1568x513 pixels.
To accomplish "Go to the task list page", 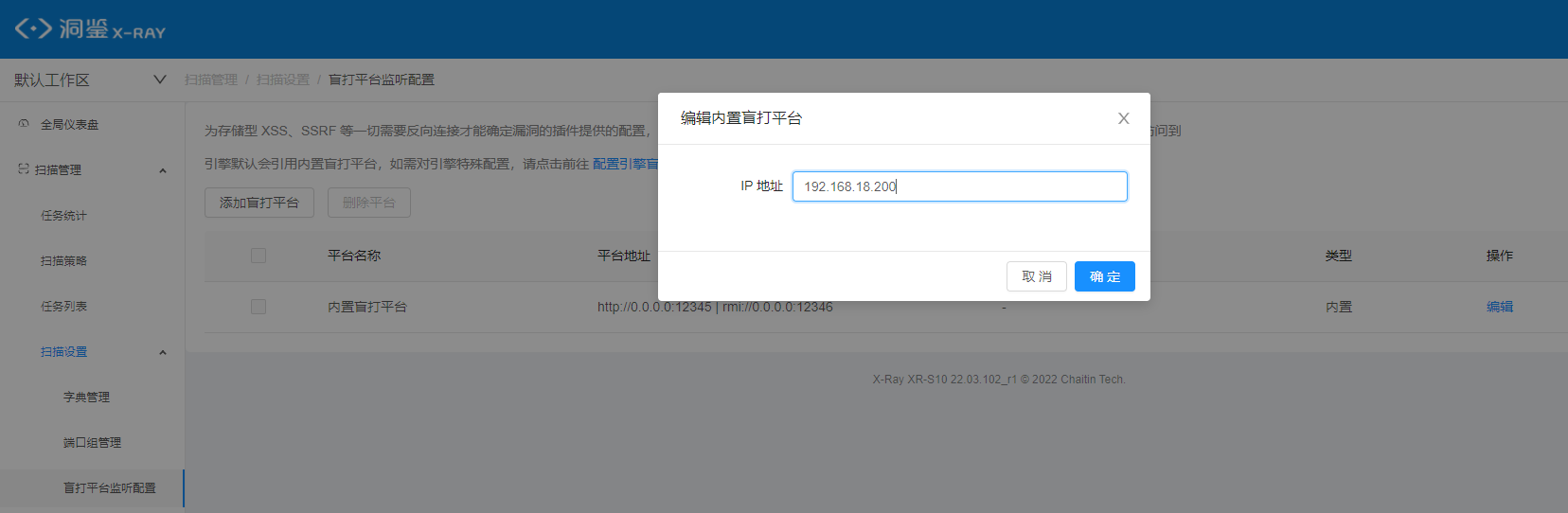I will pyautogui.click(x=63, y=307).
